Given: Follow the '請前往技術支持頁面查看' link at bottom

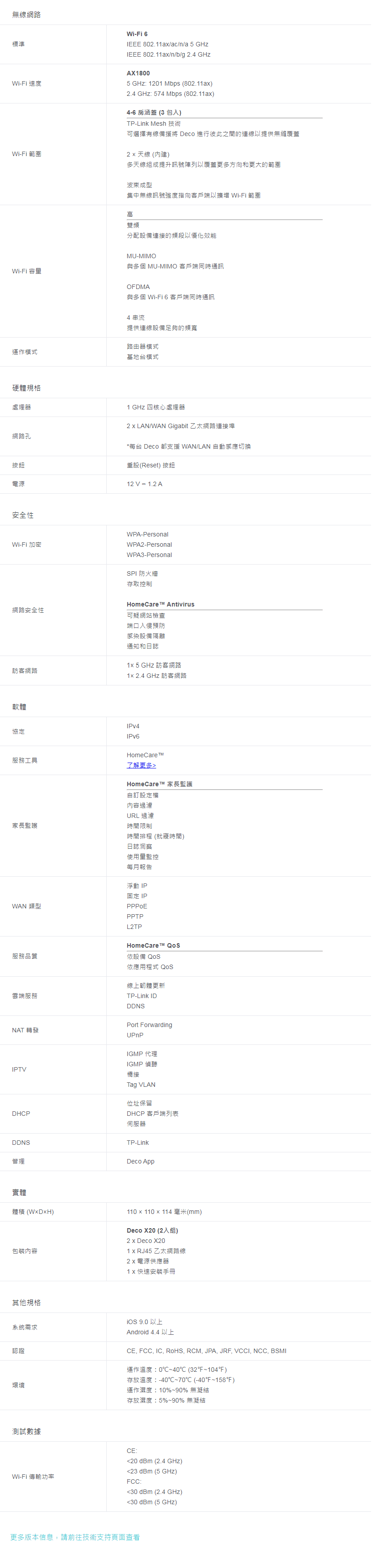Looking at the screenshot, I should point(100,1537).
